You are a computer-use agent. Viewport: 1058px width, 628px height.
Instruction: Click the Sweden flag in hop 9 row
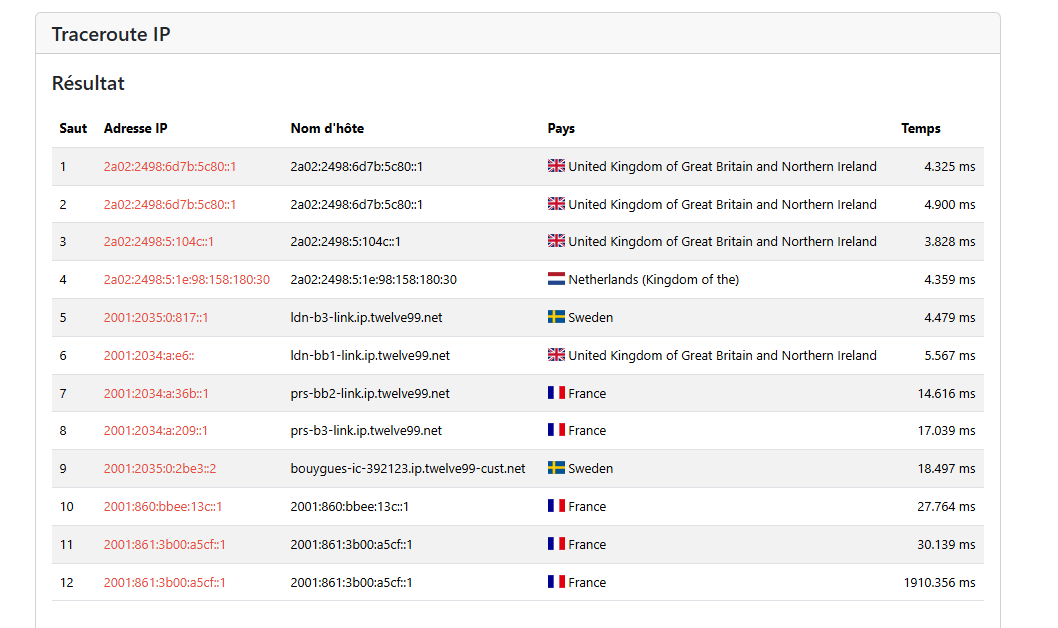[556, 467]
